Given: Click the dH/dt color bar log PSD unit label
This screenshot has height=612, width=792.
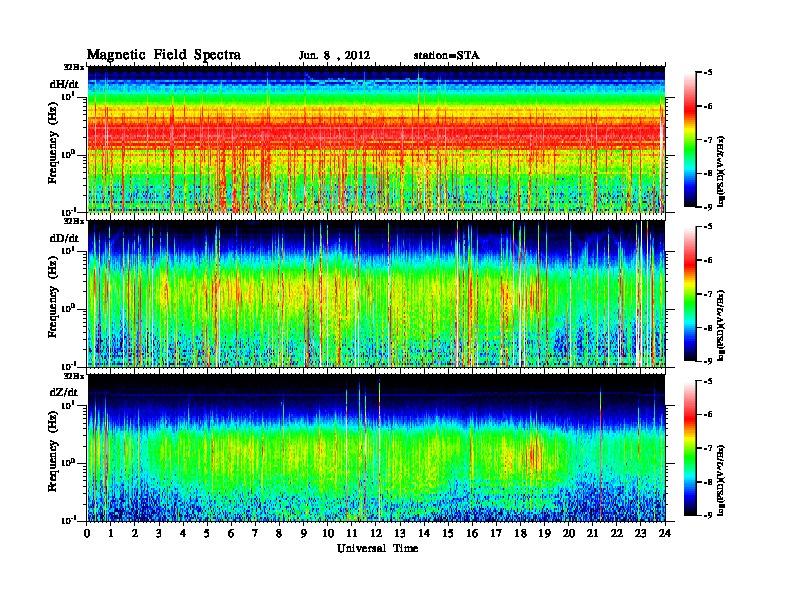Looking at the screenshot, I should point(721,170).
